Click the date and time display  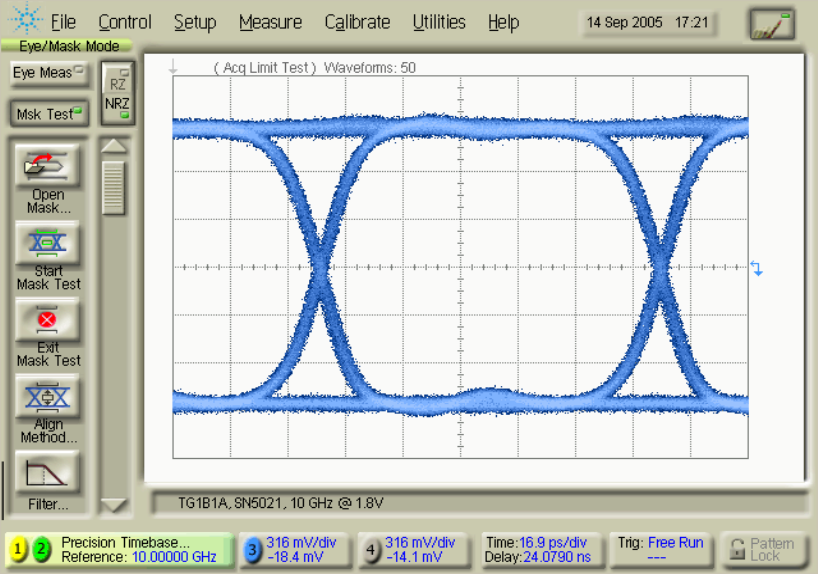click(647, 22)
